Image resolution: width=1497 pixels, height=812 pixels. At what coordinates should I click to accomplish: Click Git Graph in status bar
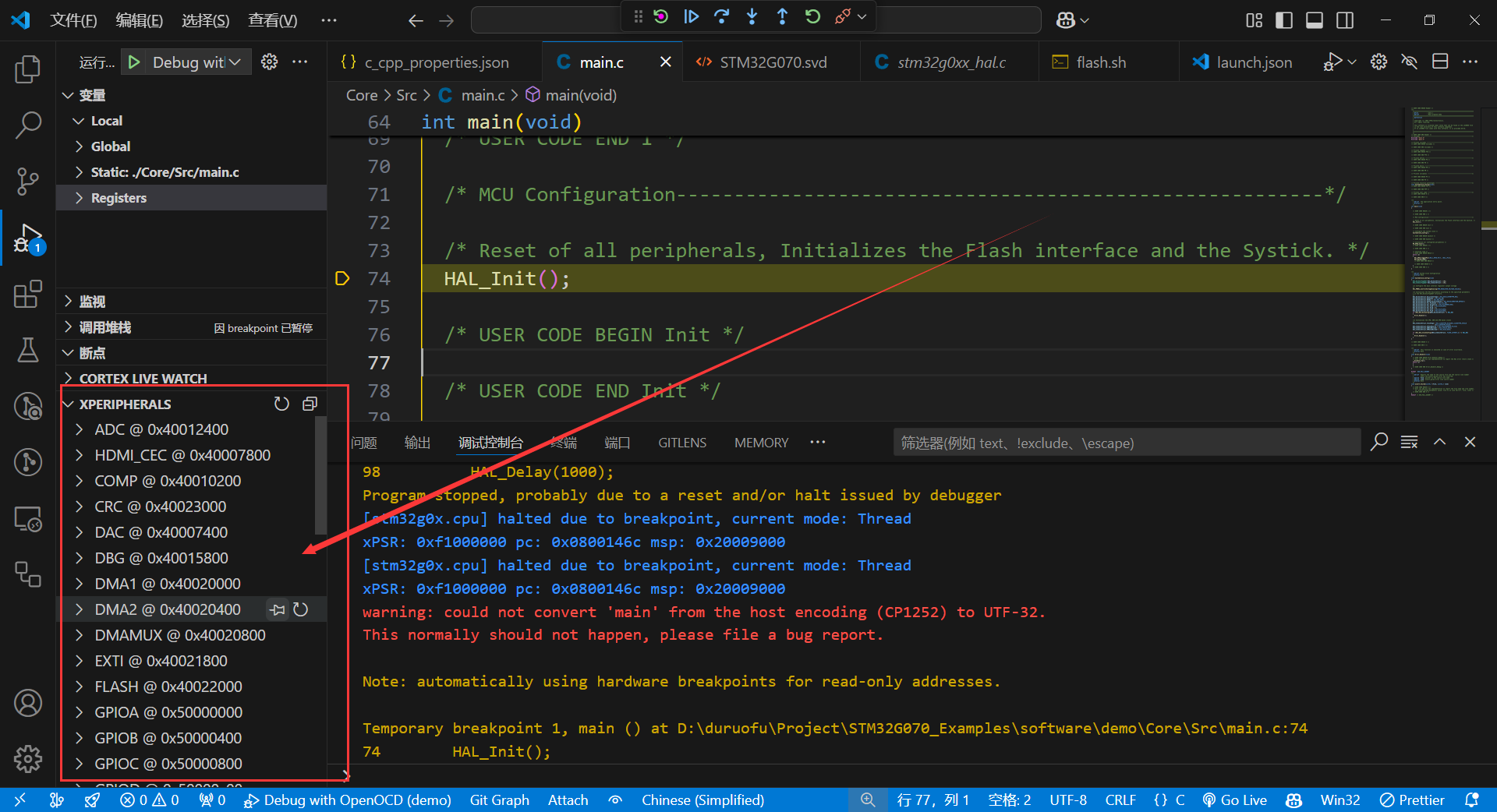click(x=499, y=800)
